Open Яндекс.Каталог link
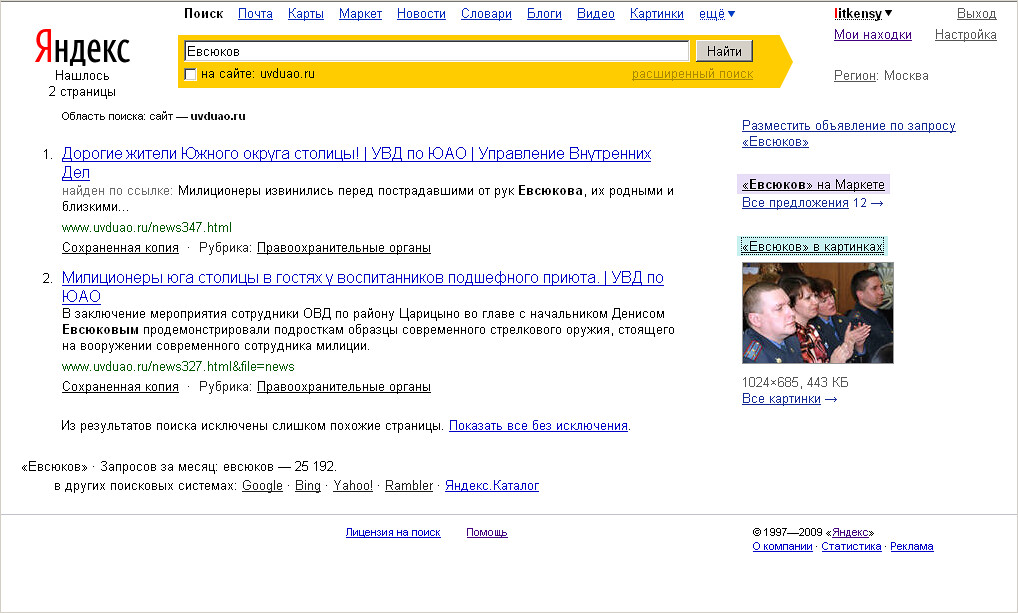Image resolution: width=1018 pixels, height=613 pixels. click(x=492, y=485)
